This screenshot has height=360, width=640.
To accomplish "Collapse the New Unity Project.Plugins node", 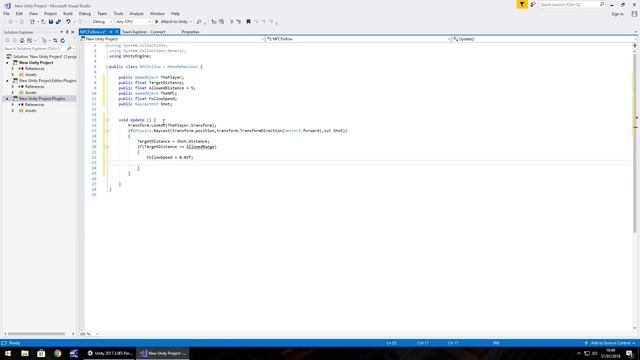I will [7, 99].
